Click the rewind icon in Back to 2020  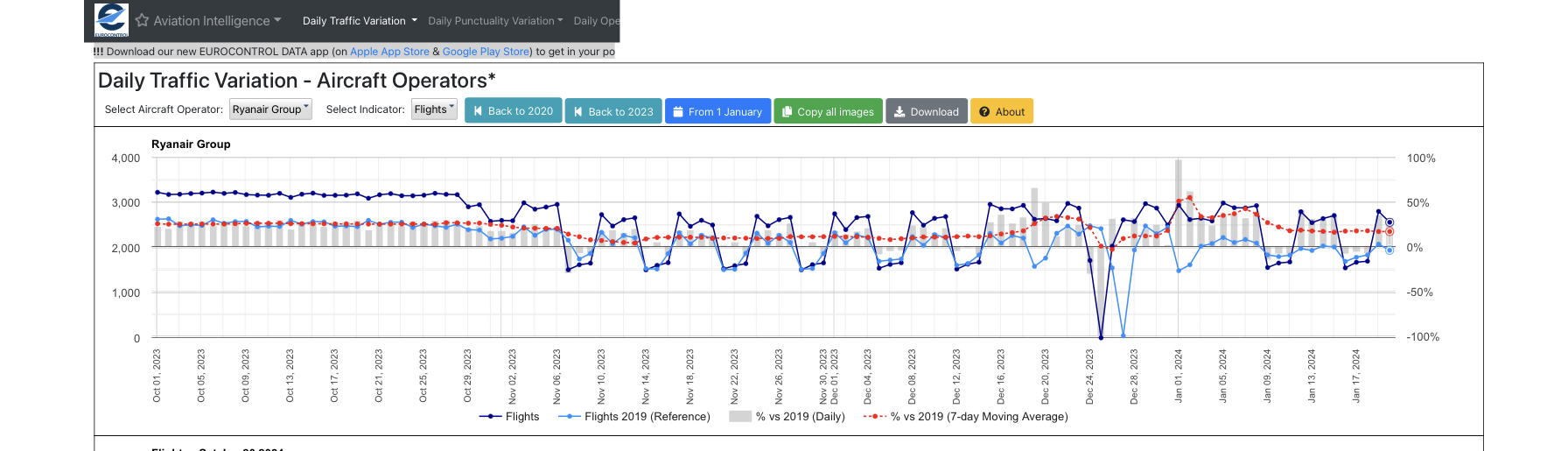(x=478, y=111)
